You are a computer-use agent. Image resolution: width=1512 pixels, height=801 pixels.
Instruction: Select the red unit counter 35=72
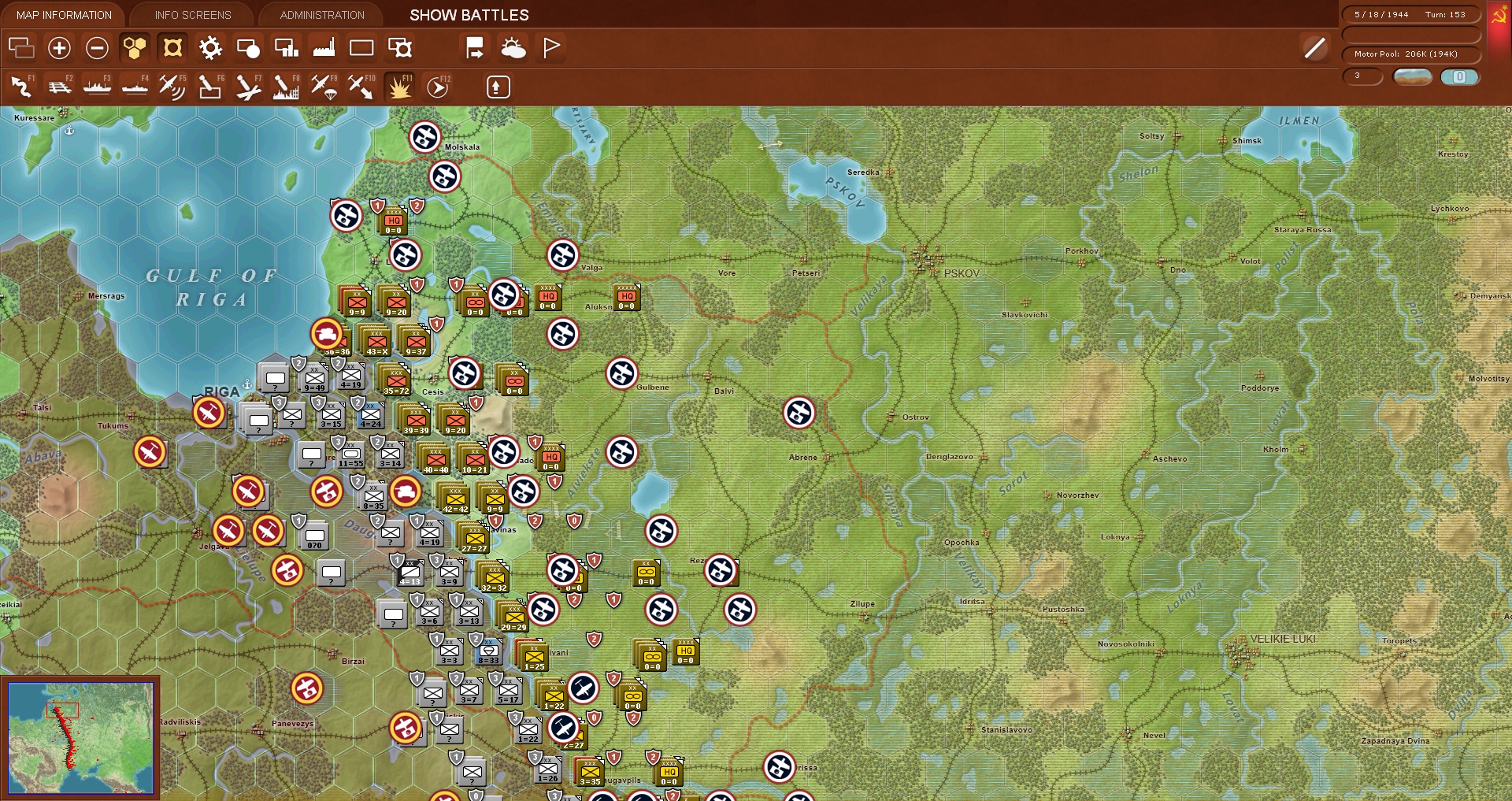point(396,381)
